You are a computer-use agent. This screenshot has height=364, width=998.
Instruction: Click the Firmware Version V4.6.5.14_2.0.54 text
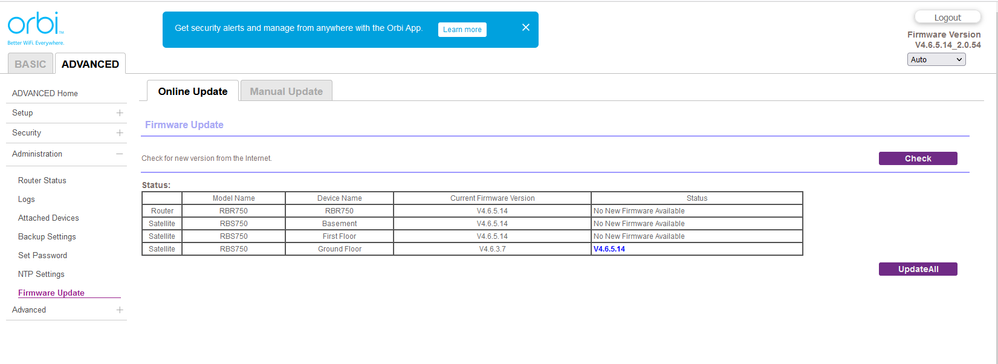pyautogui.click(x=944, y=40)
